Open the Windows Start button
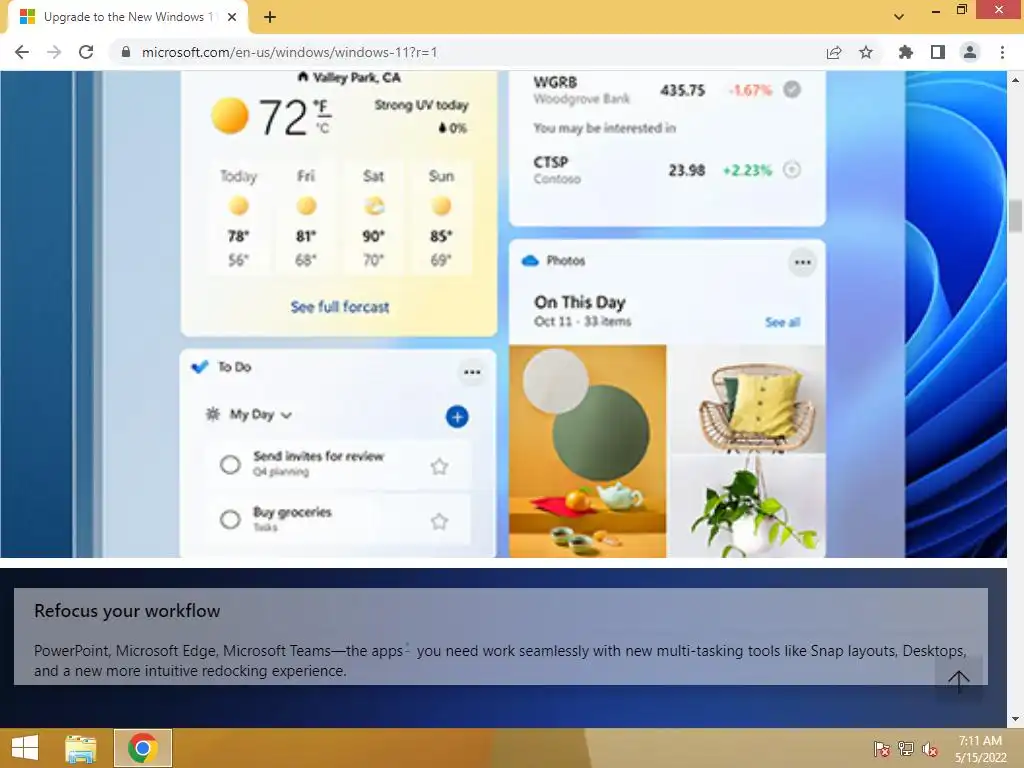 tap(25, 748)
